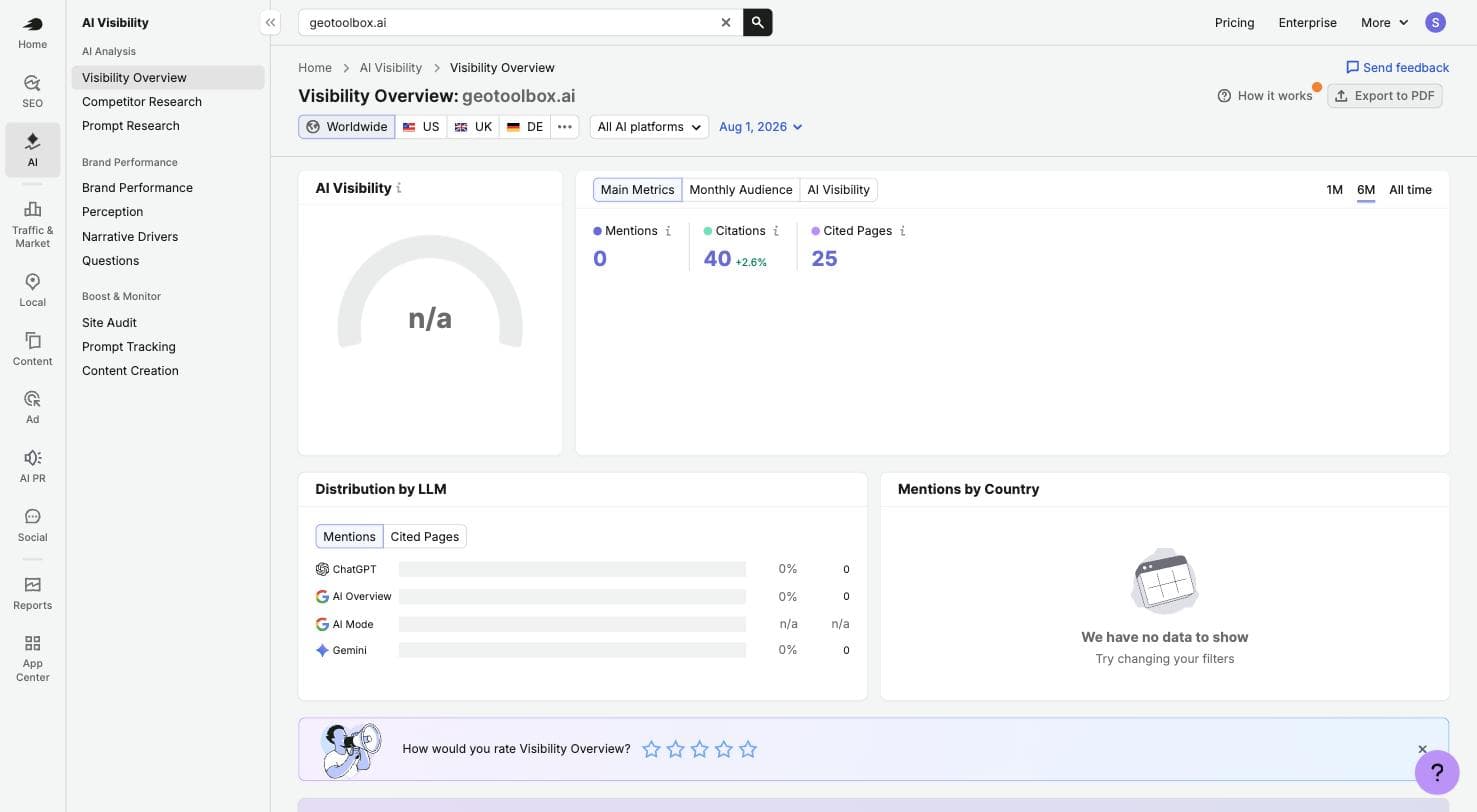The height and width of the screenshot is (812, 1477).
Task: Select the Worldwide region filter
Action: (x=347, y=127)
